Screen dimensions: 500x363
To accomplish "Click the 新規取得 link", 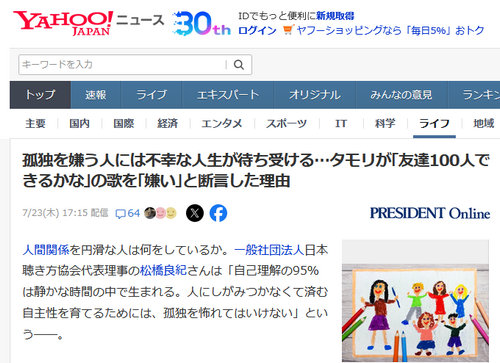I will tap(335, 16).
